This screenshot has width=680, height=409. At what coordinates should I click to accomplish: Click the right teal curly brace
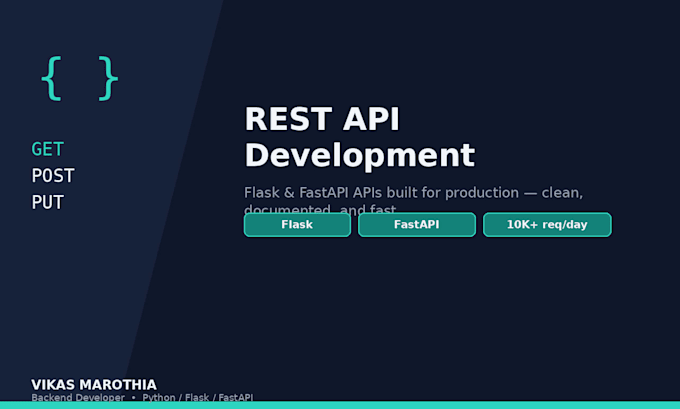tap(108, 79)
